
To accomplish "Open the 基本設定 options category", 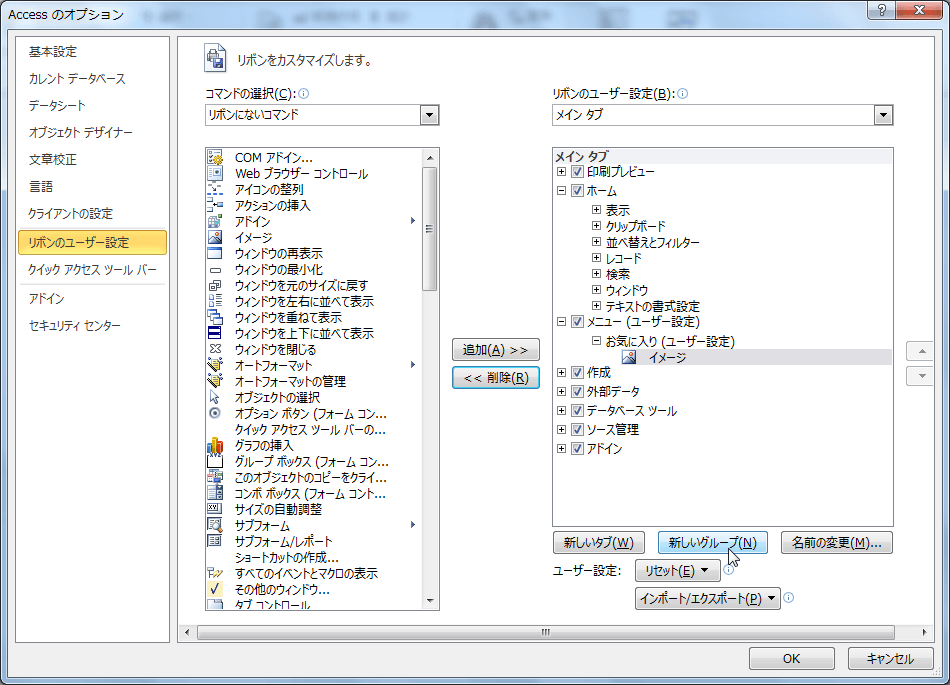I will tap(53, 51).
